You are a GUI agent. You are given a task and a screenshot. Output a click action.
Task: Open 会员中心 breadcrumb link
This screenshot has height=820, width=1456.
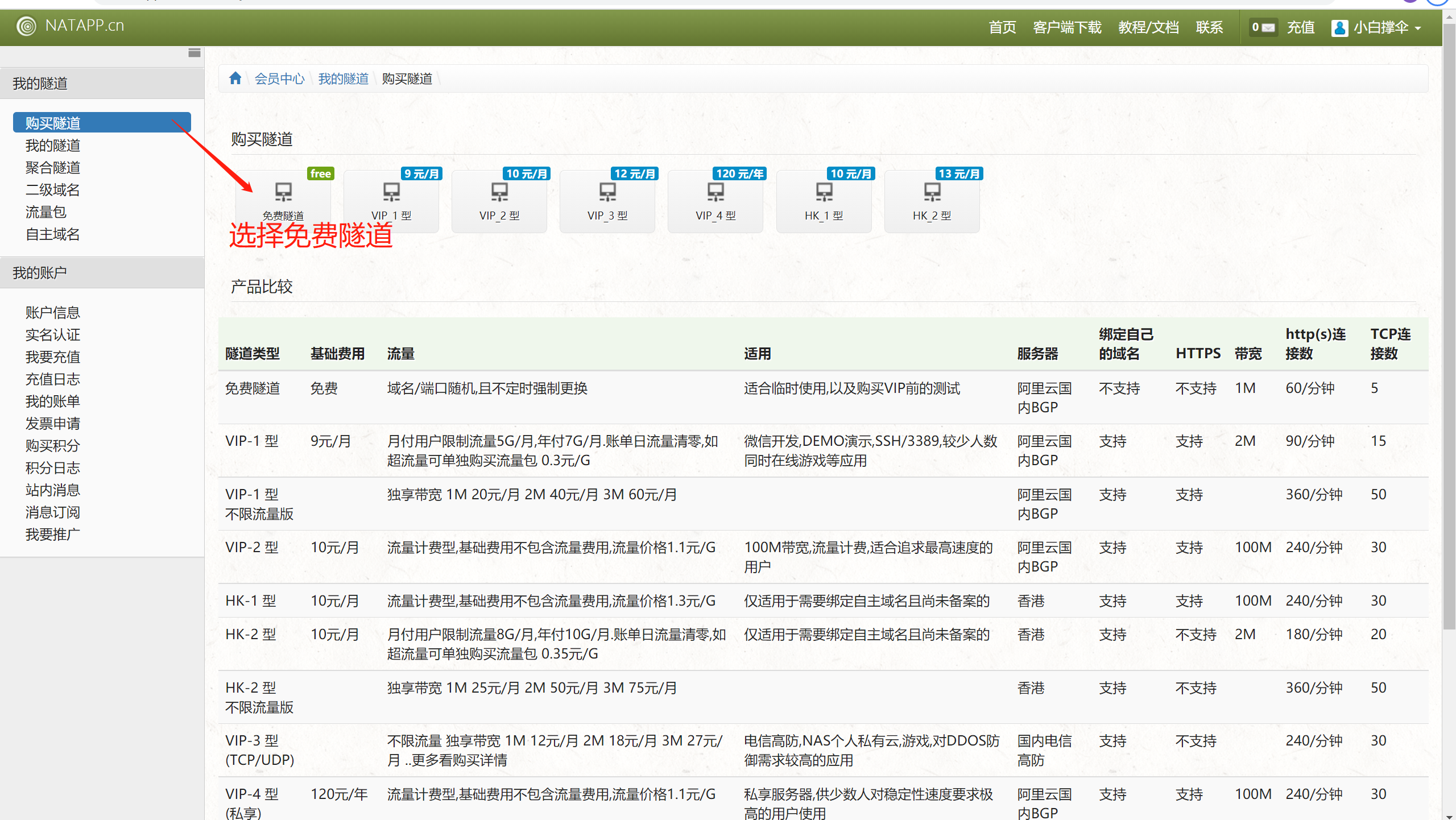pyautogui.click(x=279, y=78)
